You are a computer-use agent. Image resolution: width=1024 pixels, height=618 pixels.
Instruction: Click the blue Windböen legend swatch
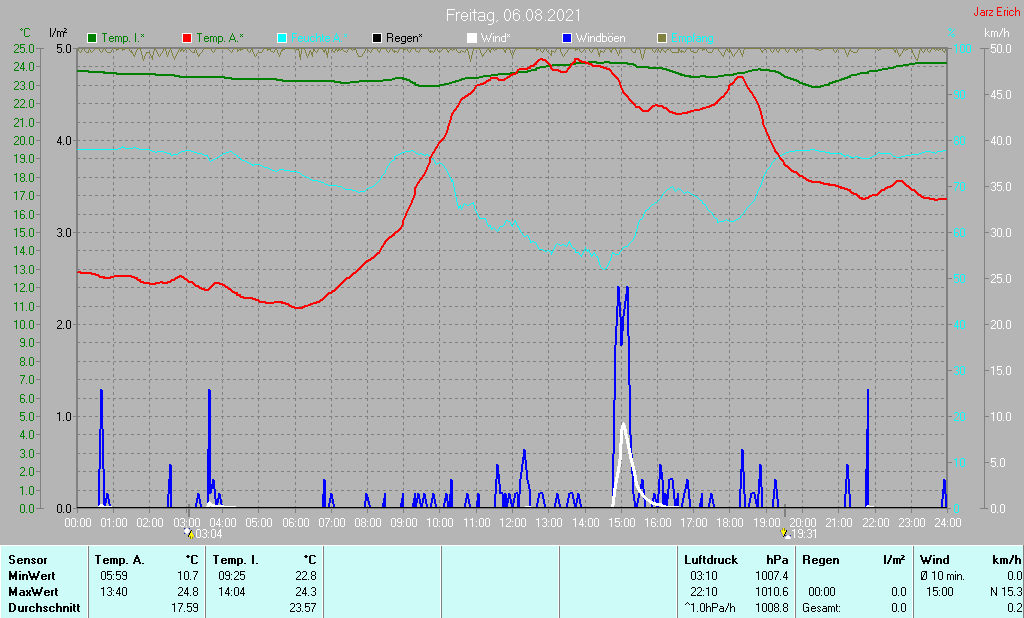click(x=567, y=39)
